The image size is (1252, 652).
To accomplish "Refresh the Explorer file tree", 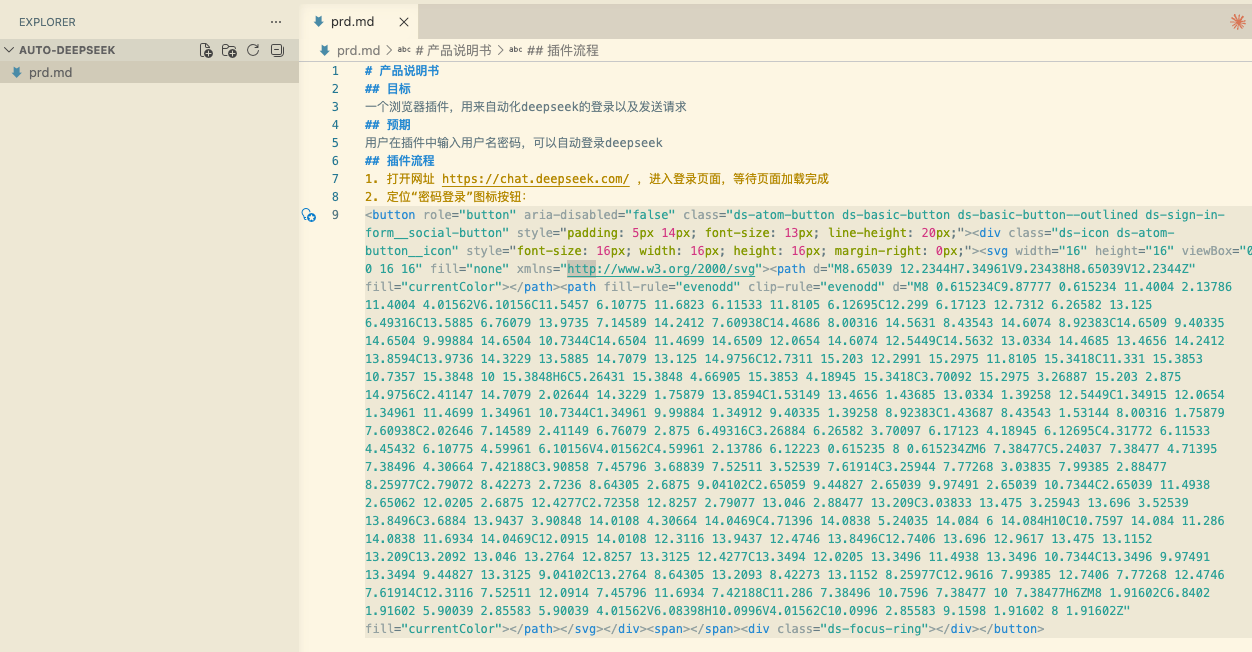I will coord(253,50).
